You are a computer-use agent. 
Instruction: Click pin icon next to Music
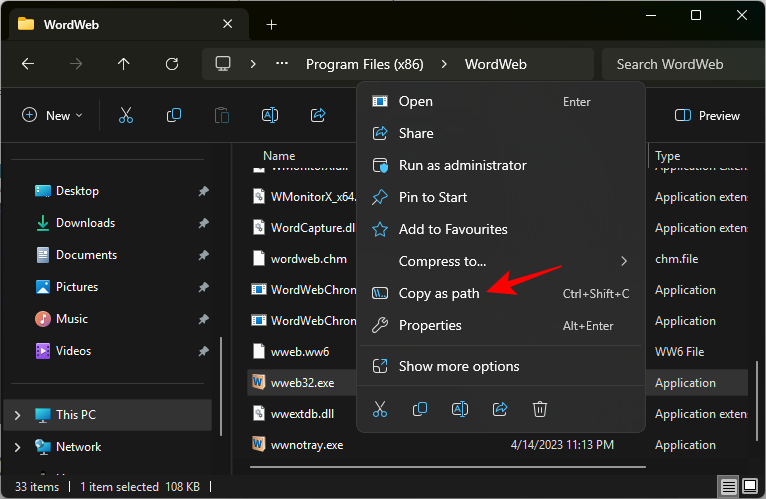[204, 319]
